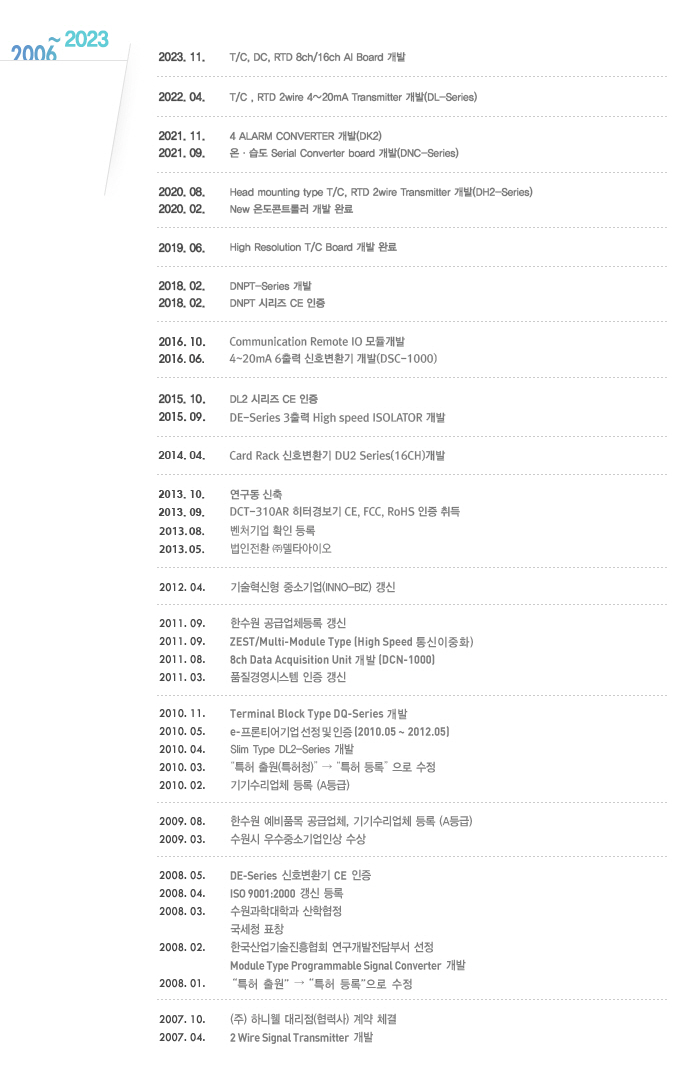Screen dimensions: 675x1079
Task: Click the DCT-310AR CE, FCC, RoHS line
Action: 345,511
